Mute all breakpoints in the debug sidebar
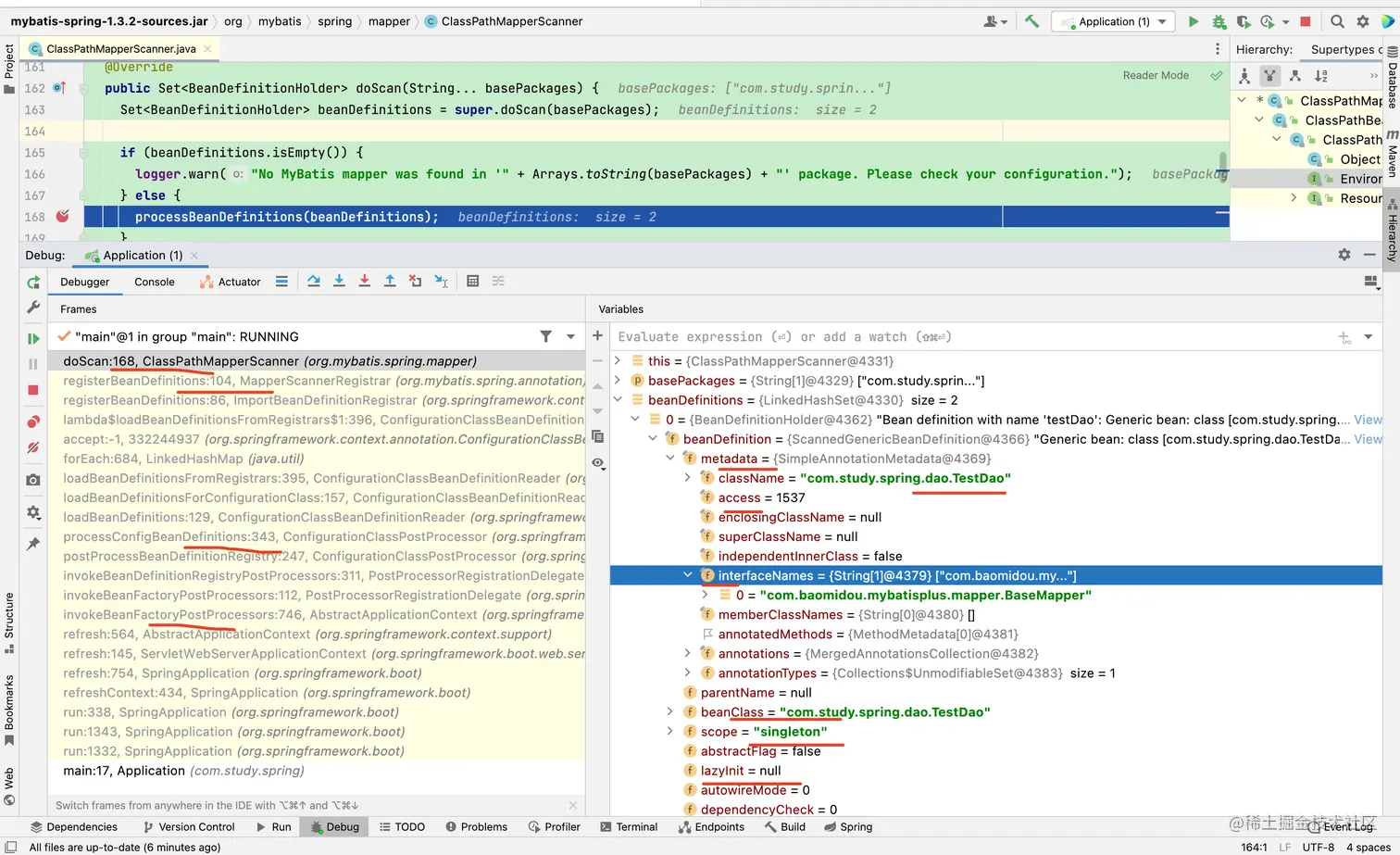Screen dimensions: 1400x855 click(33, 447)
